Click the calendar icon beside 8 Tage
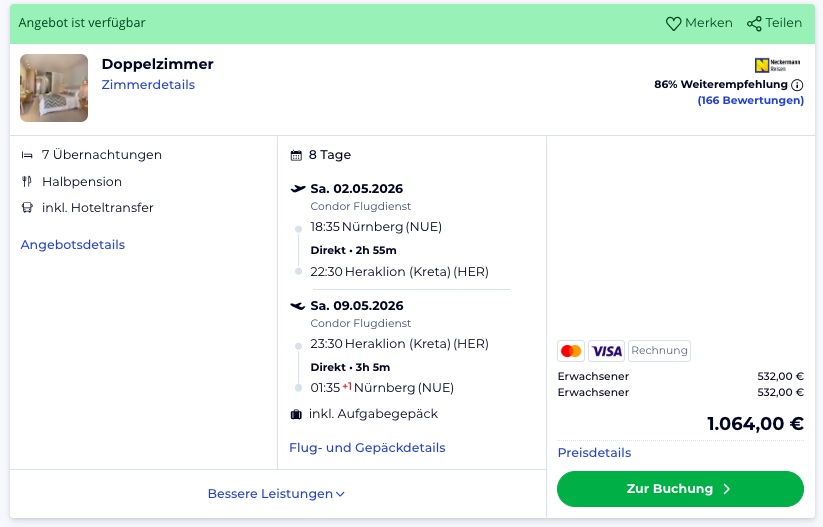823x527 pixels. pos(296,155)
